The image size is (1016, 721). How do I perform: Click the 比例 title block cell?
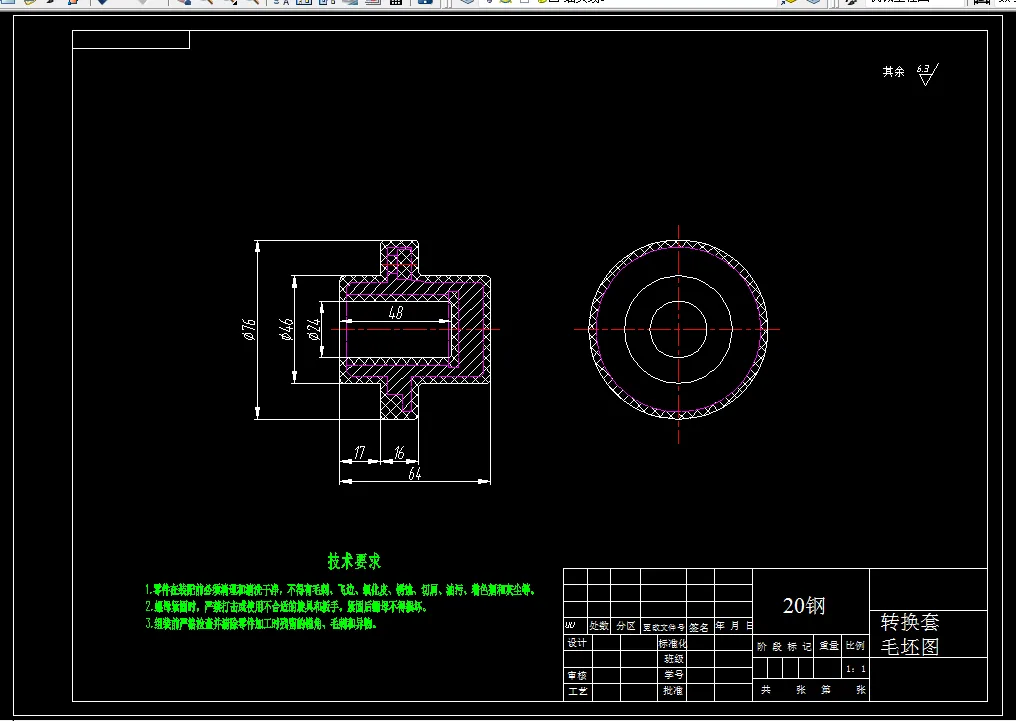pos(855,646)
